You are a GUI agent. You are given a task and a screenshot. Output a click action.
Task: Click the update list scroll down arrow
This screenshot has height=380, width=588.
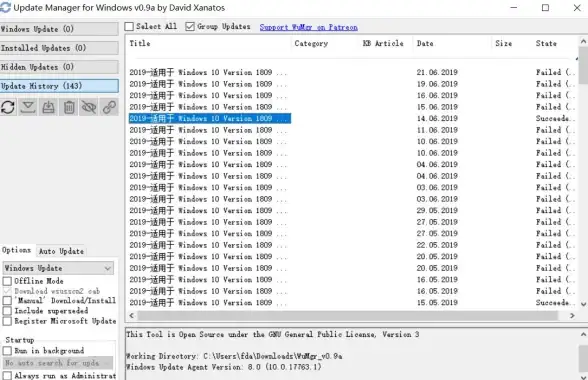[x=583, y=304]
